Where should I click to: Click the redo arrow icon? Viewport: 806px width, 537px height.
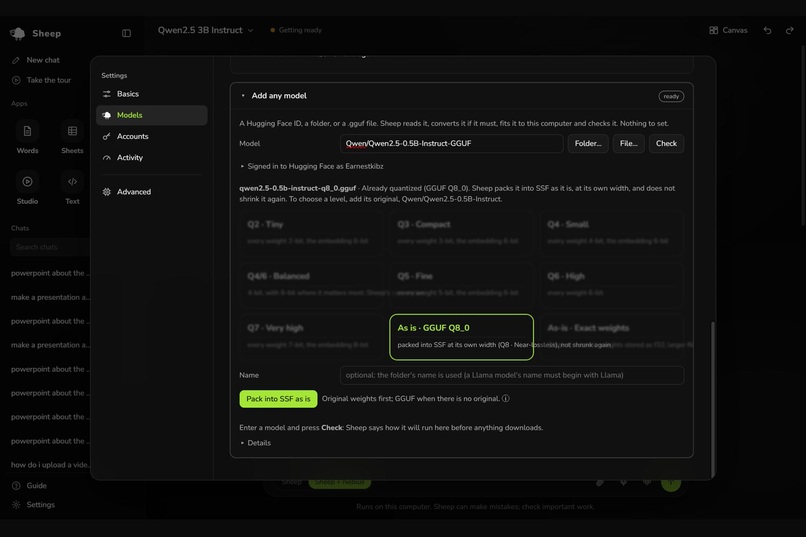coord(790,30)
